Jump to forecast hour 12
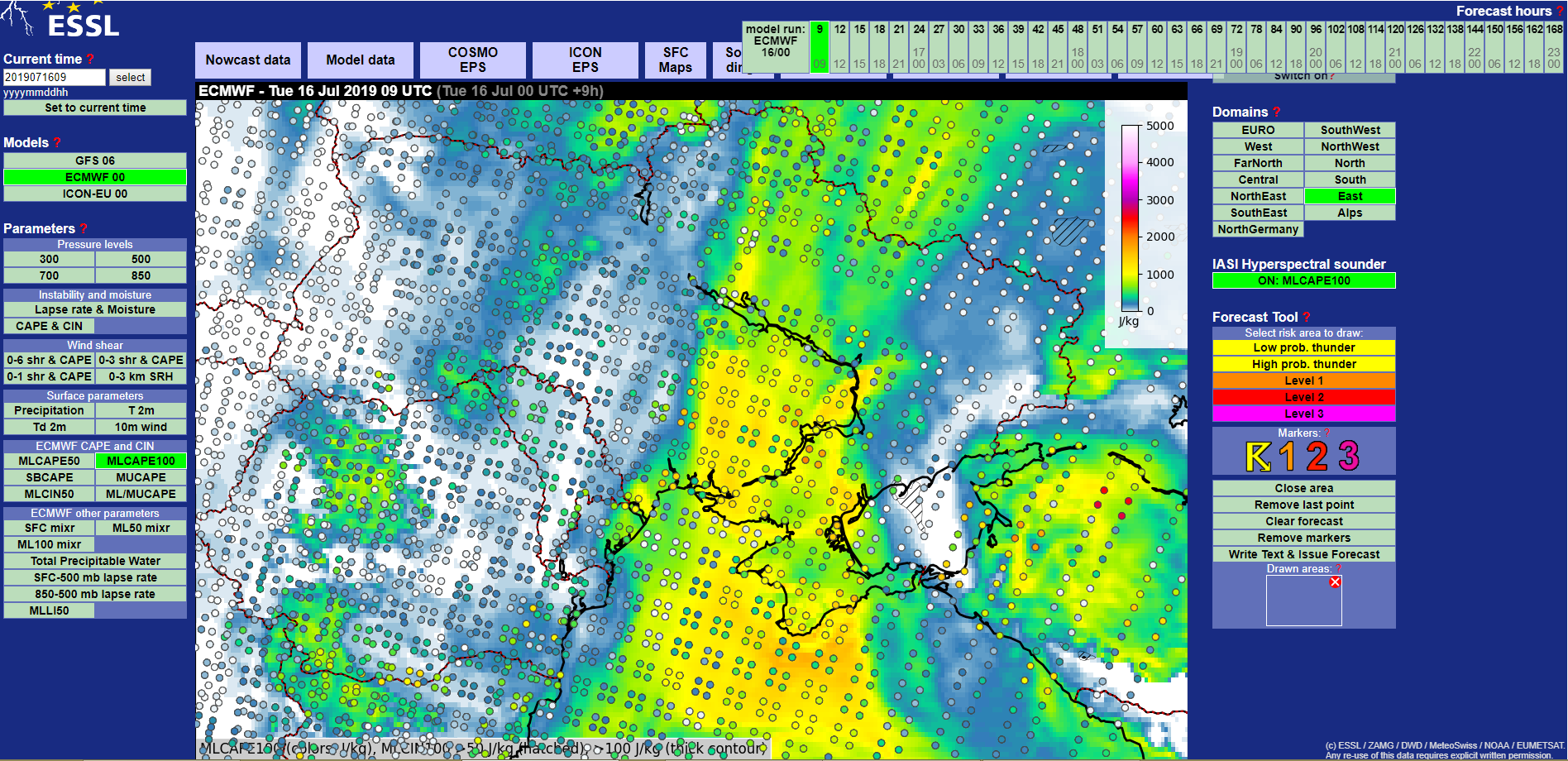 (839, 47)
